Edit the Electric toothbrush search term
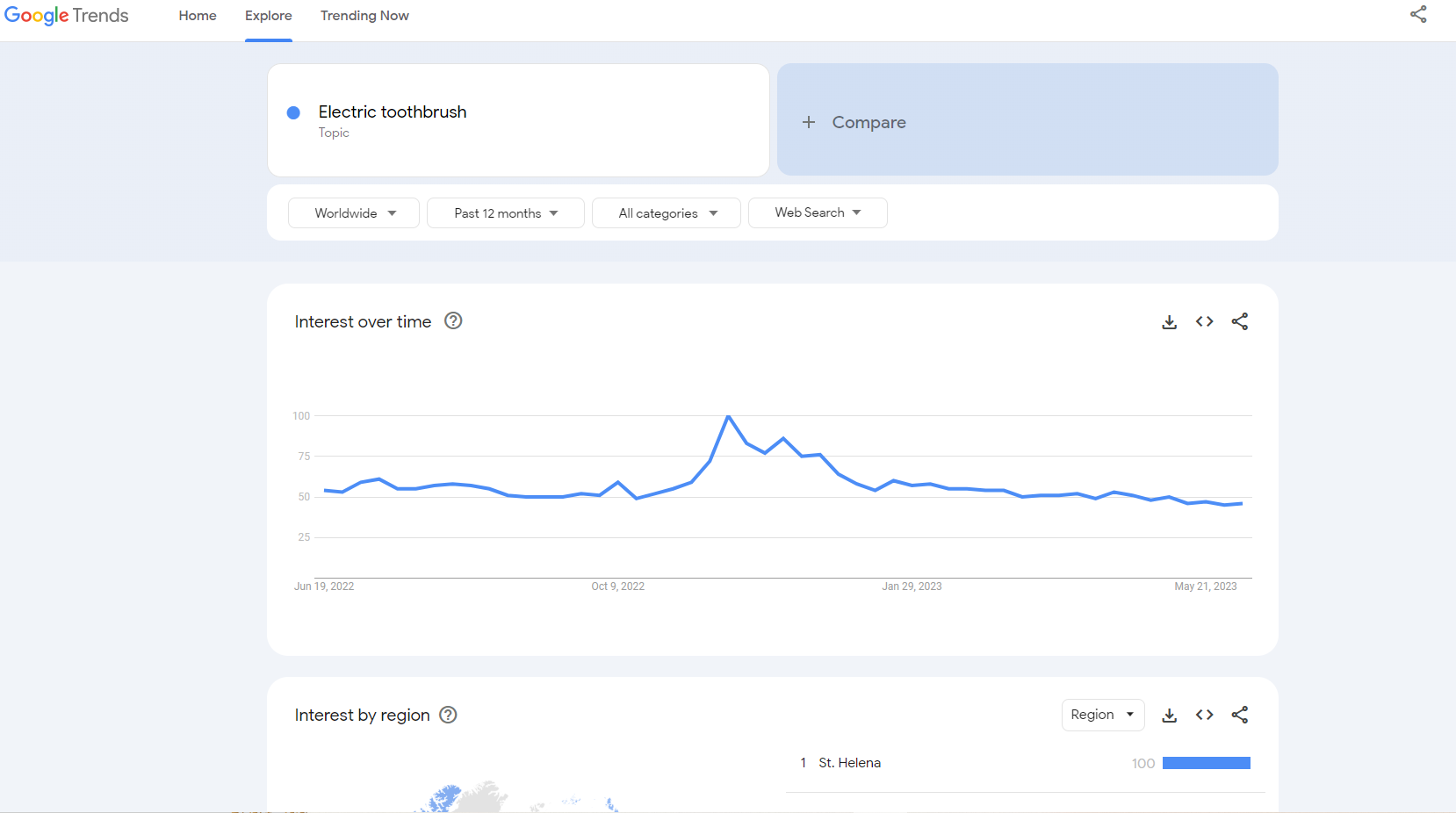Viewport: 1456px width, 813px height. coord(518,120)
